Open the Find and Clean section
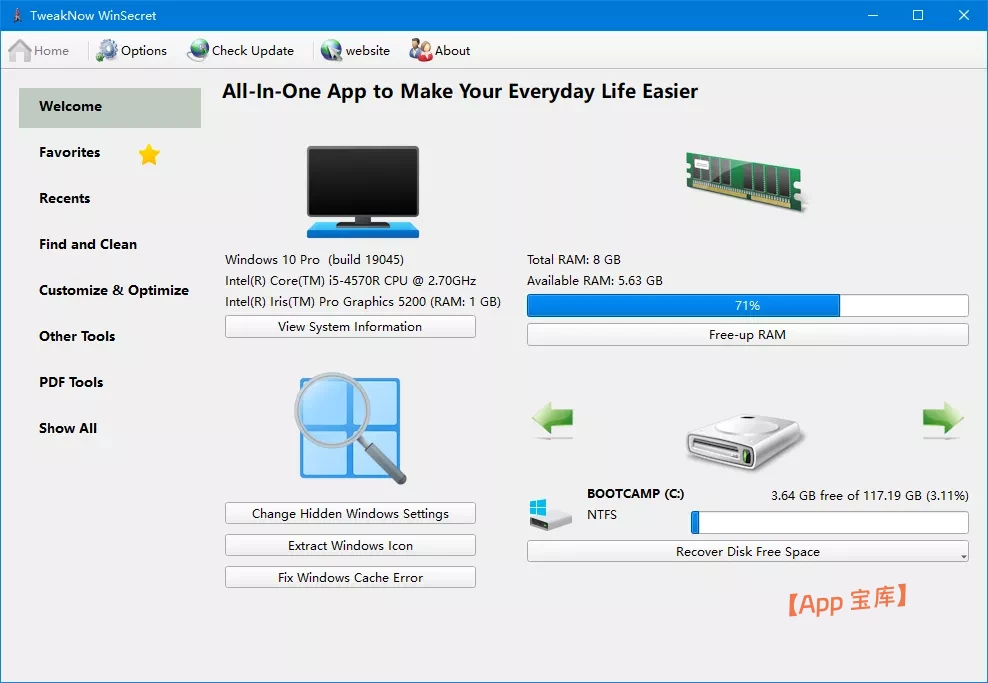Viewport: 988px width, 683px height. point(88,244)
